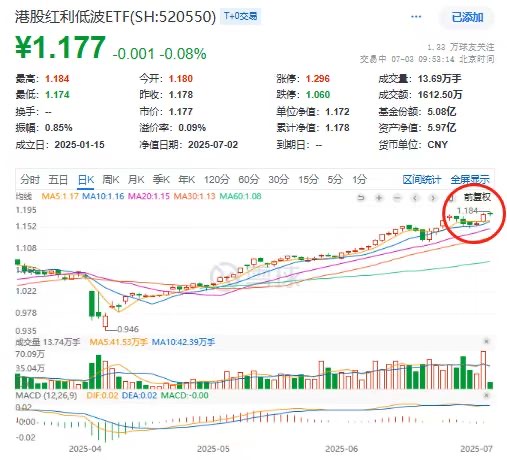This screenshot has width=507, height=460.
Task: Close the MACD indicator panel
Action: 486,395
